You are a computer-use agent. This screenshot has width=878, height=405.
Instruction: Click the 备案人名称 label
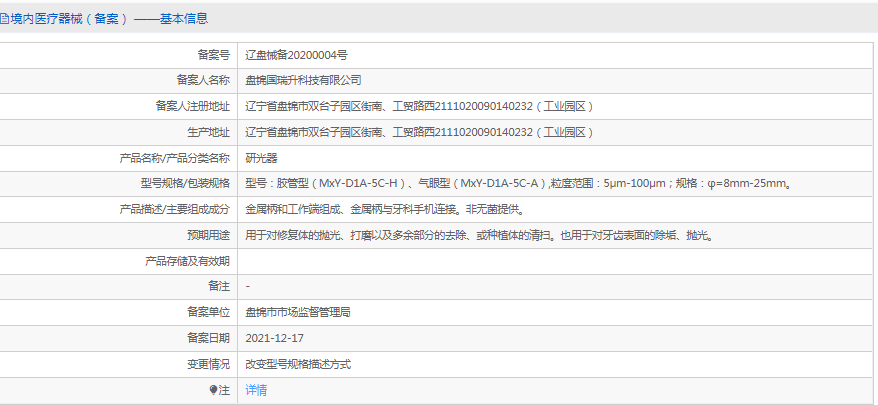203,80
